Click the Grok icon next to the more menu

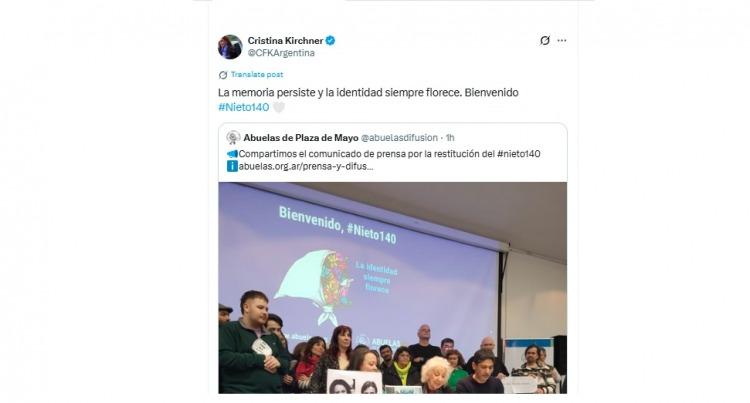click(545, 41)
